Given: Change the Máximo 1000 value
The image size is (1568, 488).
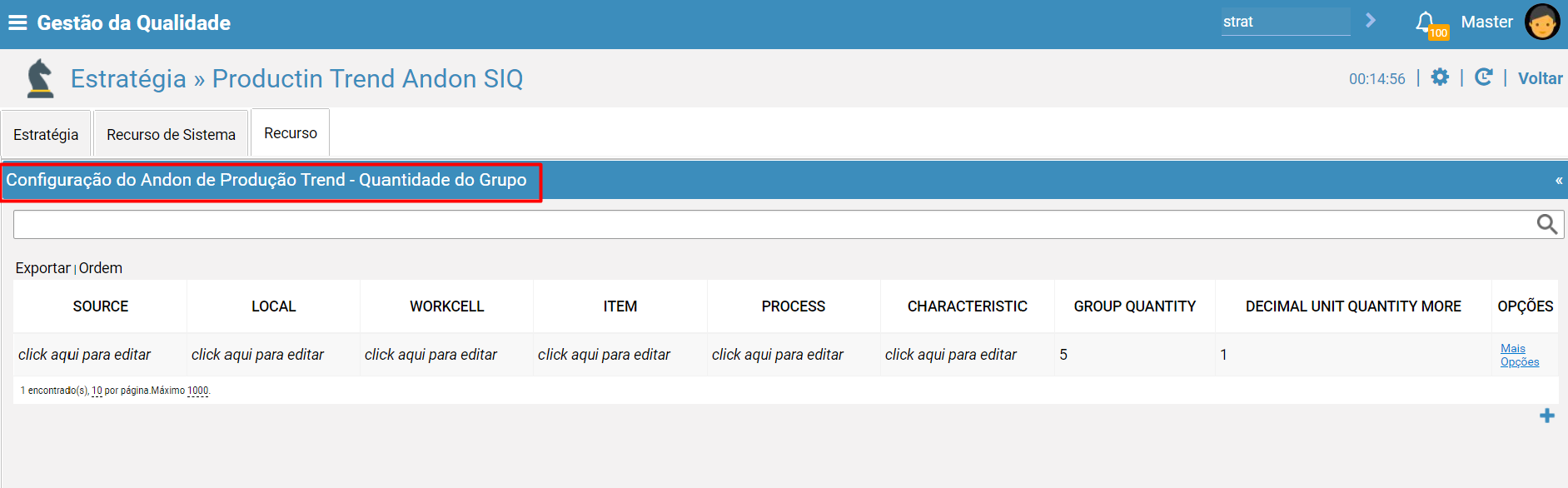Looking at the screenshot, I should pos(198,391).
